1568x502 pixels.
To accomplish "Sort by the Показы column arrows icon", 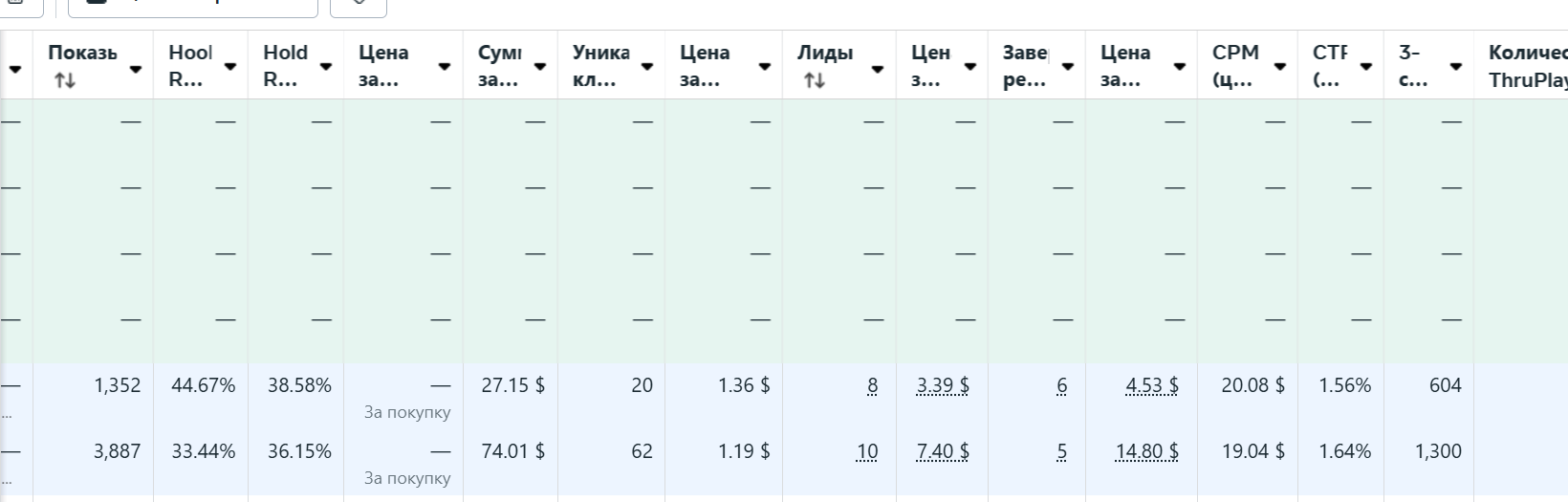I will (x=65, y=81).
